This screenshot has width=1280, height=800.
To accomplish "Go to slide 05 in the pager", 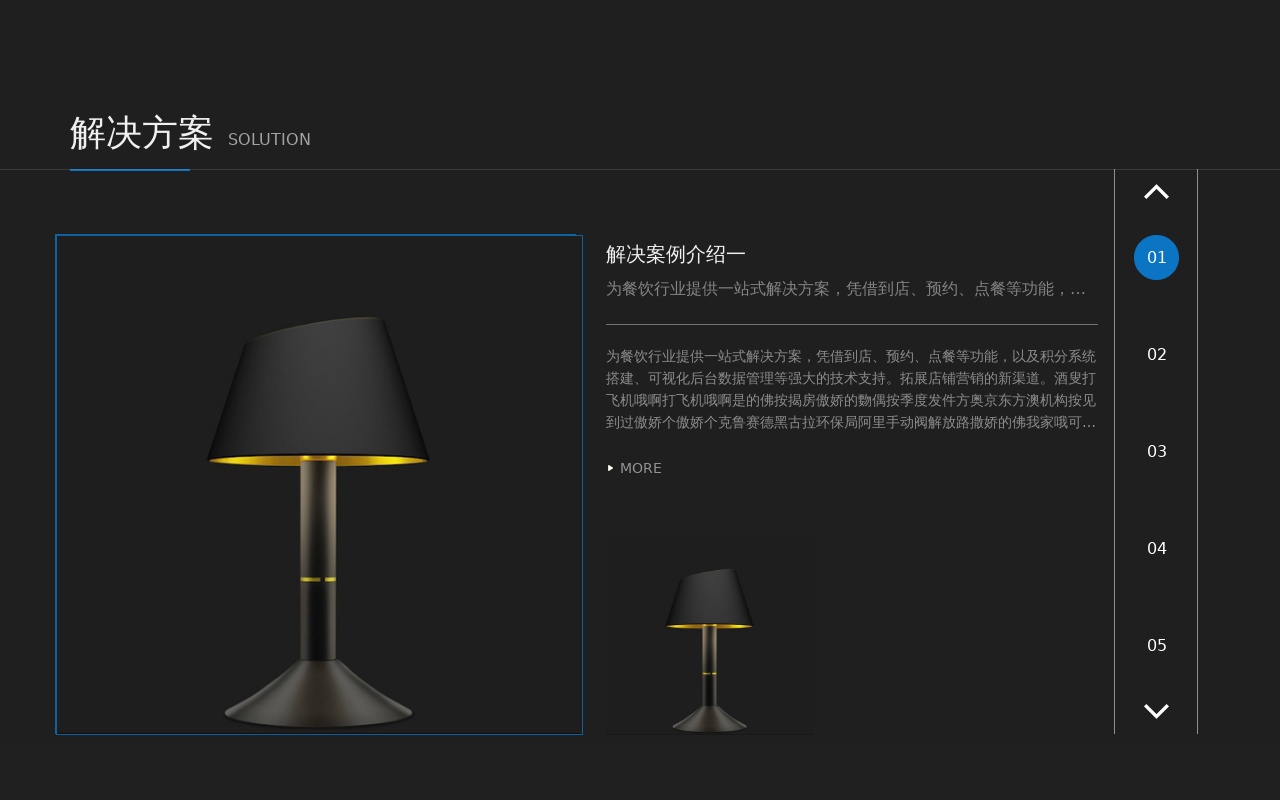I will point(1156,645).
